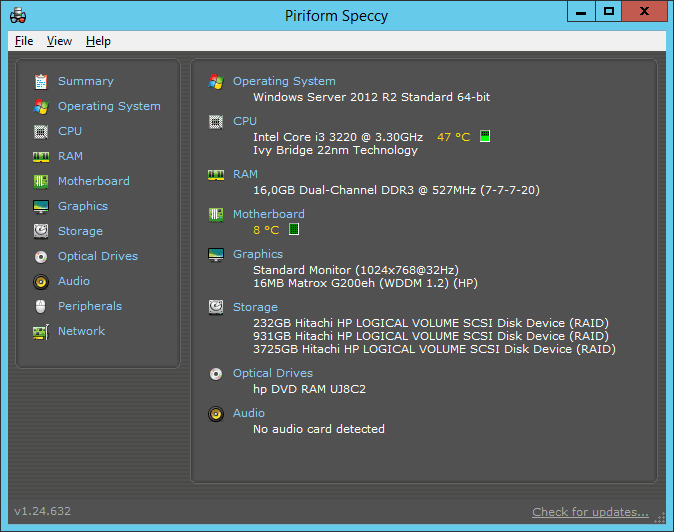This screenshot has width=674, height=532.
Task: Open Audio heading link in summary
Action: 249,413
